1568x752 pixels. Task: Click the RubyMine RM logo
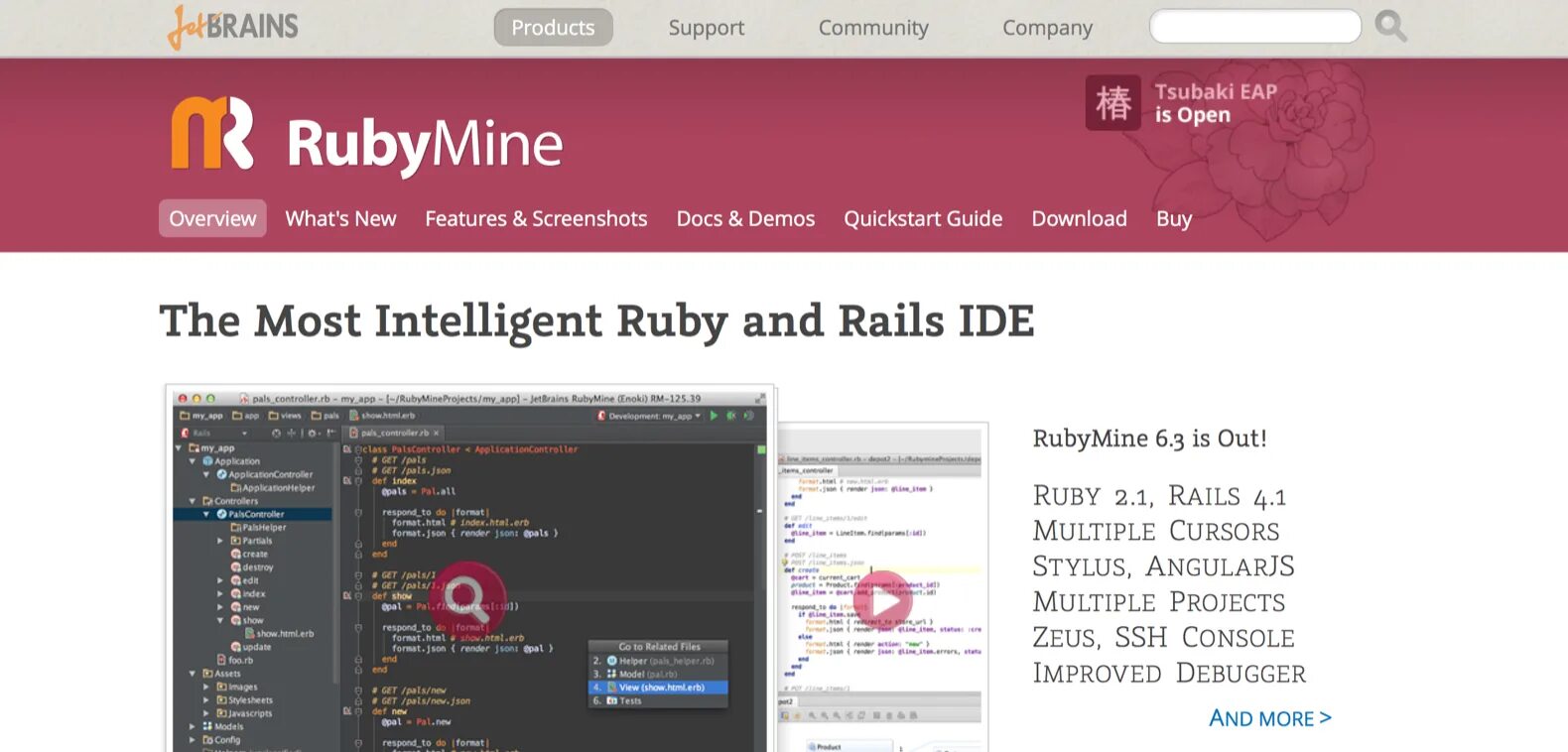tap(212, 133)
